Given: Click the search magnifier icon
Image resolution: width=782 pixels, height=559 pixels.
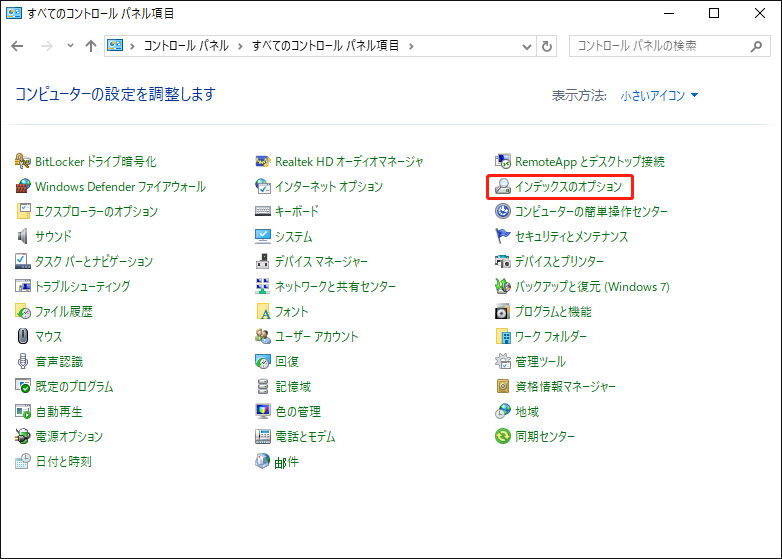Looking at the screenshot, I should [x=757, y=46].
